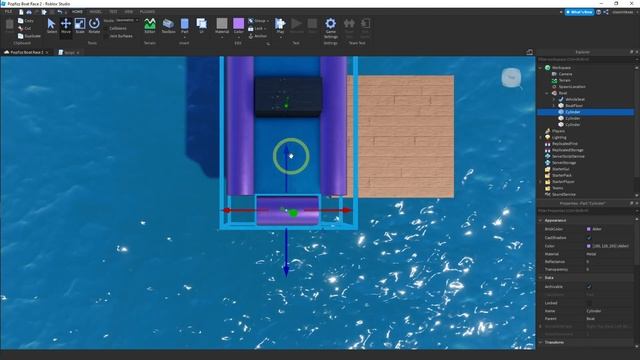The image size is (640, 360).
Task: Click the green move handle on cylinder
Action: point(293,213)
